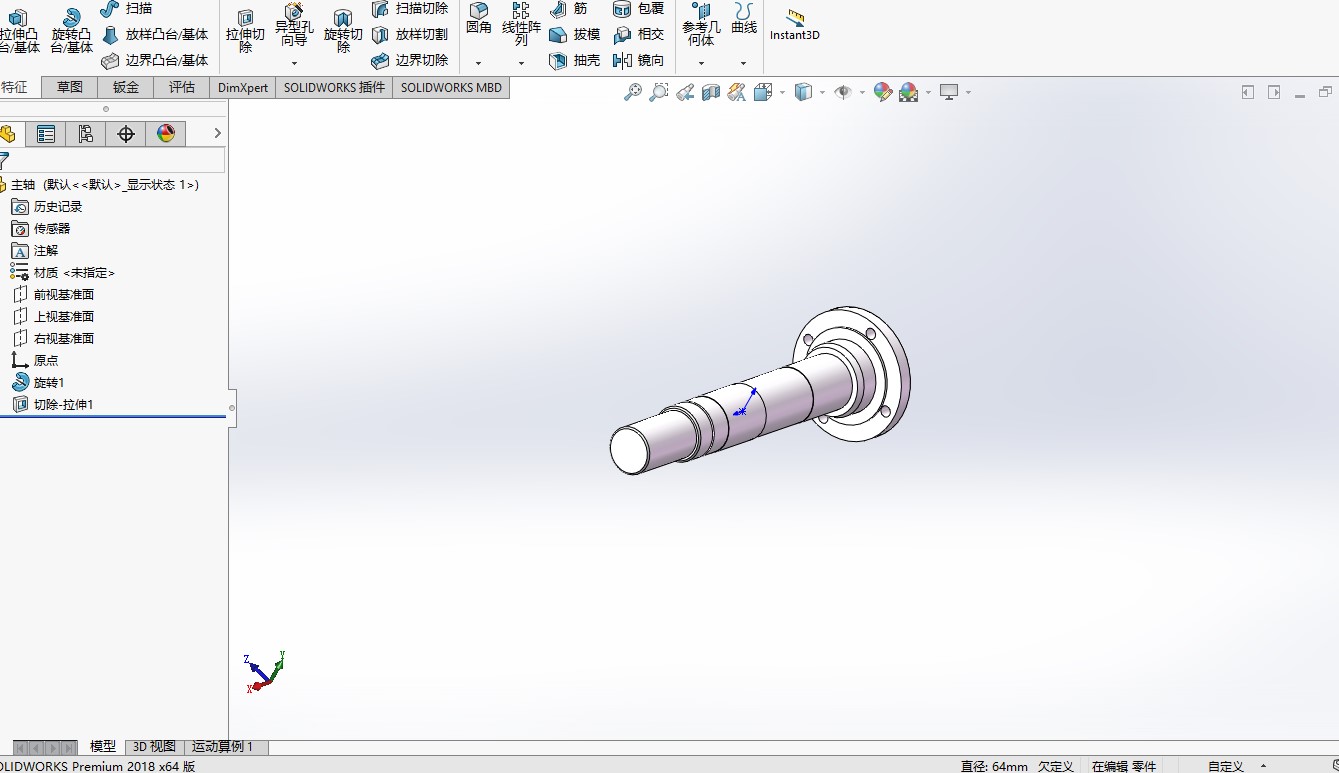Screen dimensions: 1339x773
Task: Select the 圆角 fillet tool
Action: click(x=479, y=19)
